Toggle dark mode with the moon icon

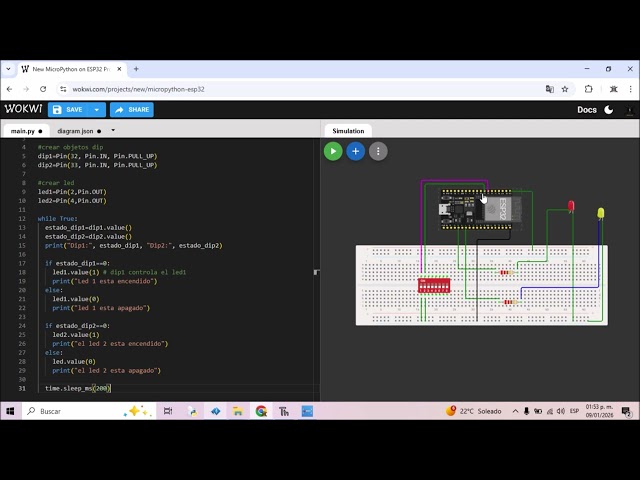609,110
